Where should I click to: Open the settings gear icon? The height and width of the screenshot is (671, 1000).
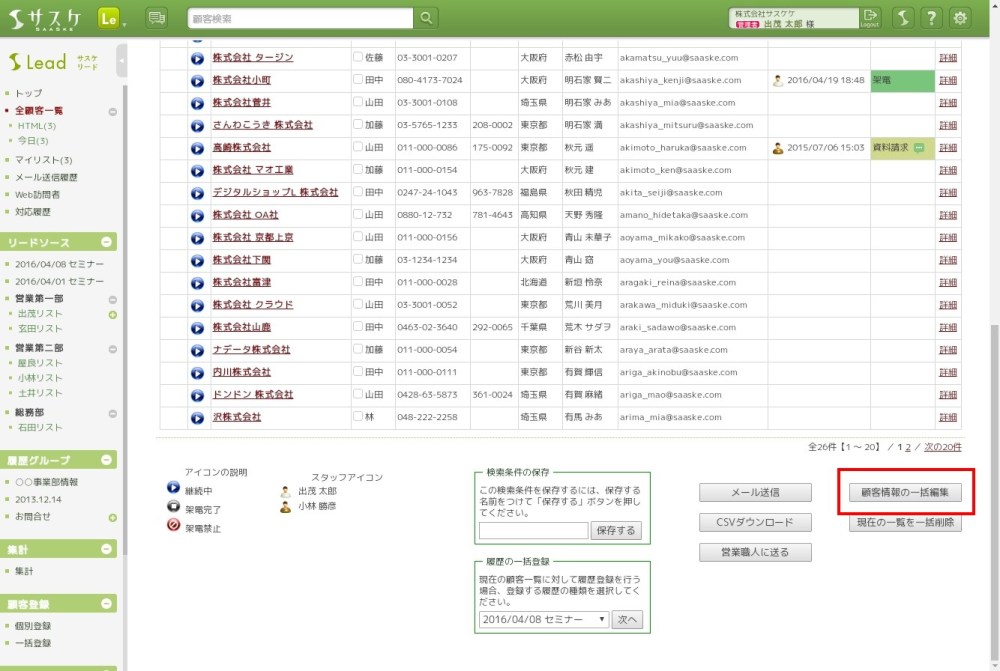click(x=960, y=18)
